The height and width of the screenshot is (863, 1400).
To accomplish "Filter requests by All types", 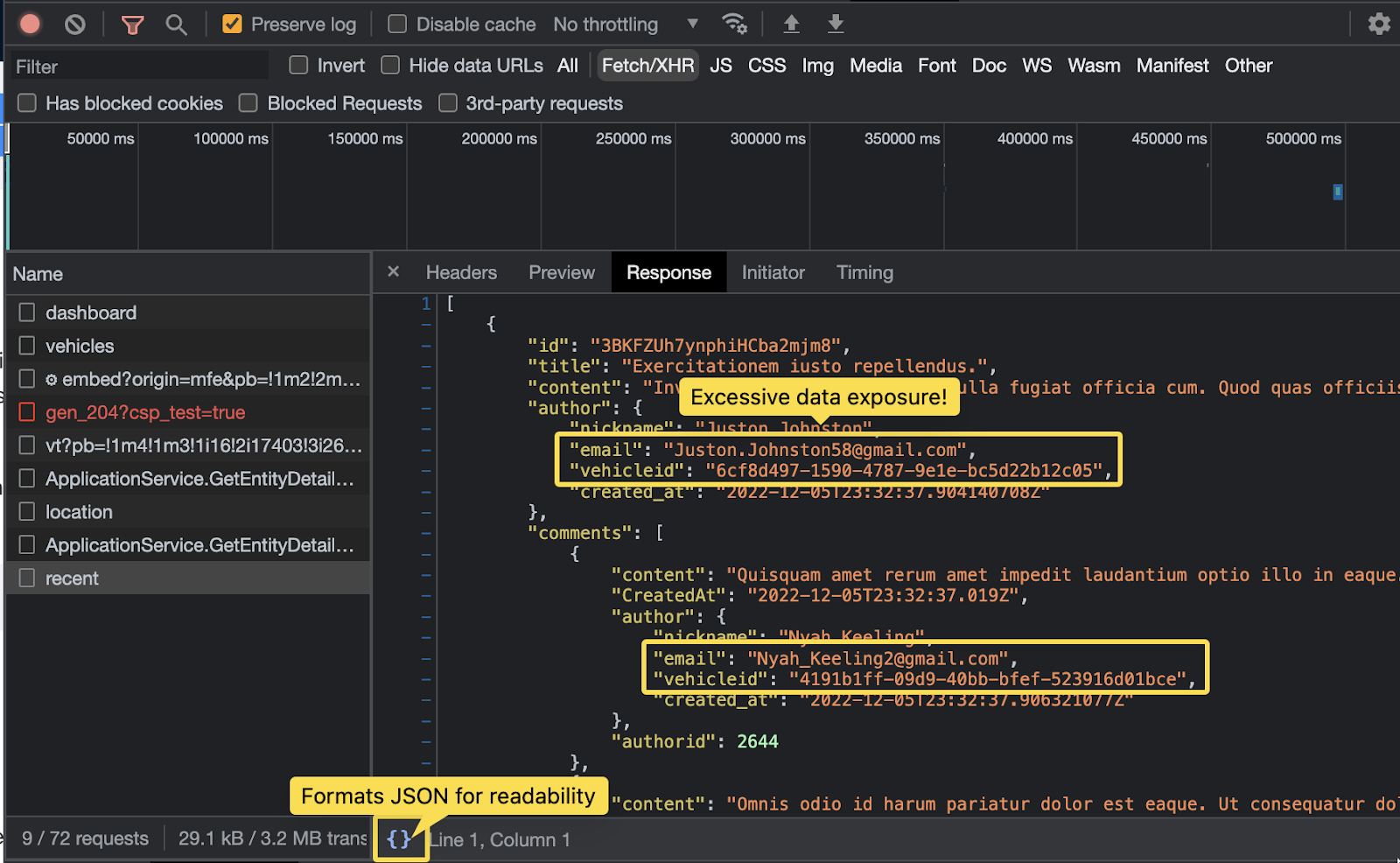I will (568, 66).
